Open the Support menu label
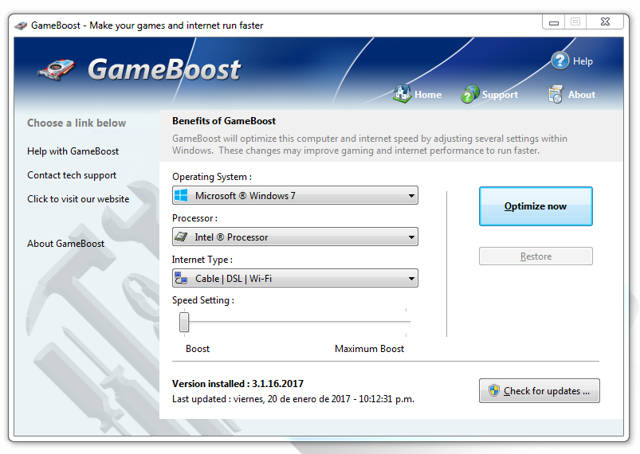This screenshot has height=454, width=640. point(500,95)
